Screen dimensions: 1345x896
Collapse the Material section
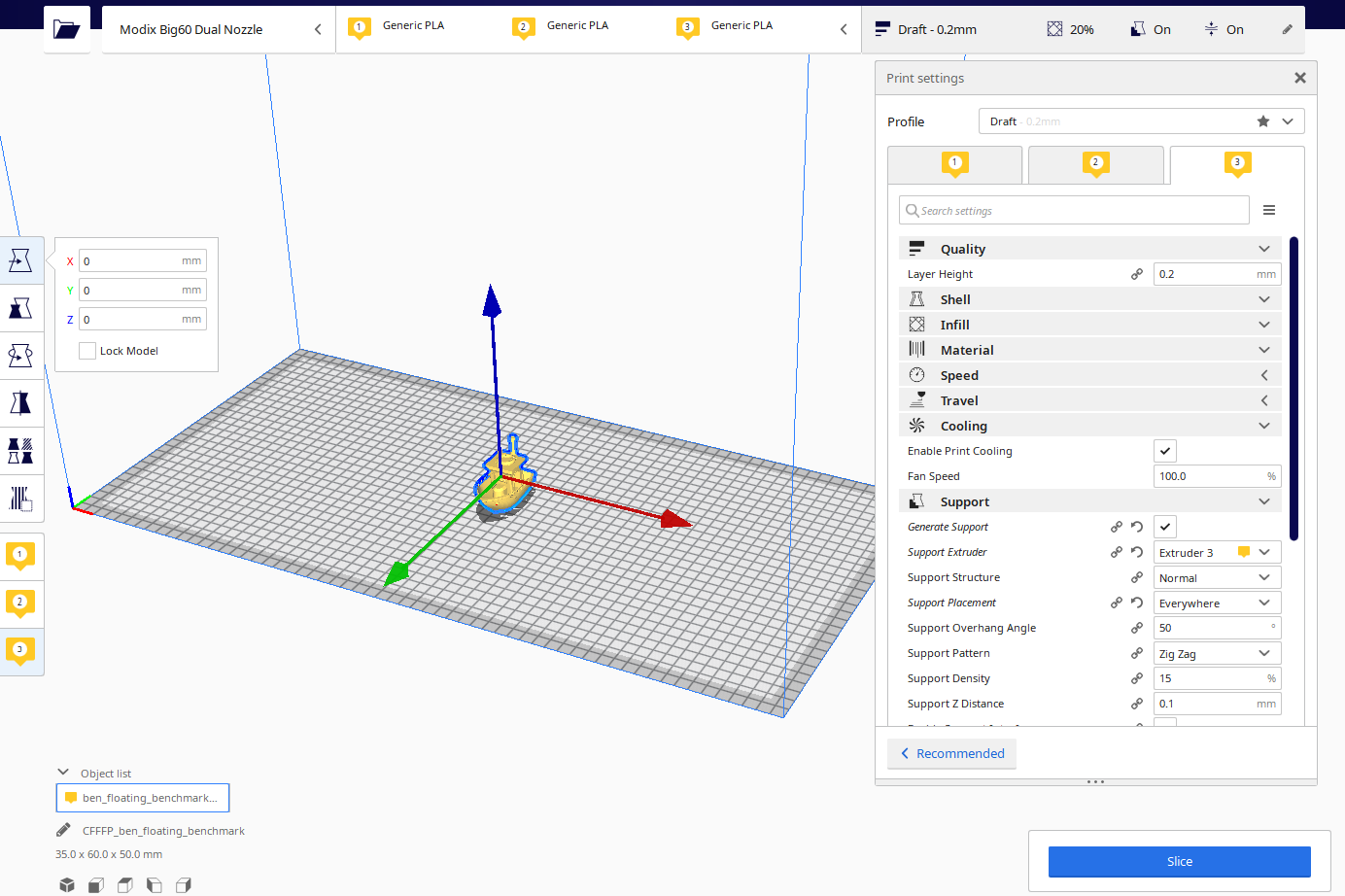[x=1090, y=350]
